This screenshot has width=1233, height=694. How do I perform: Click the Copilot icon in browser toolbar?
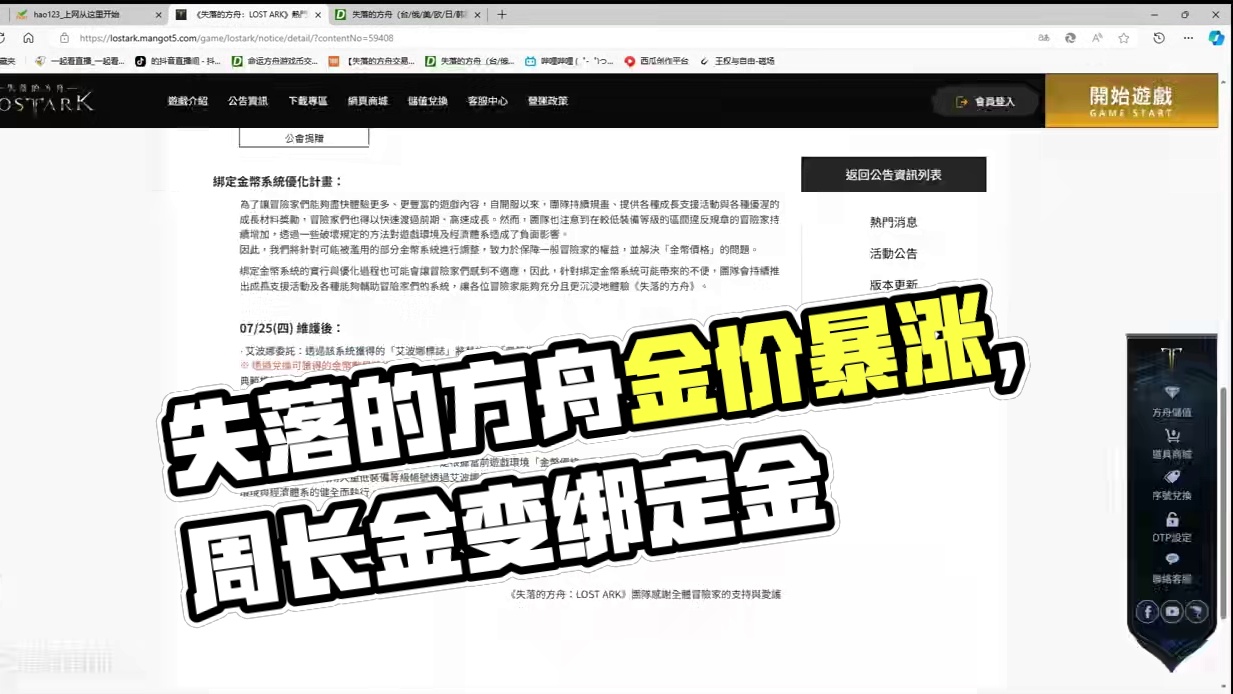tap(1216, 38)
